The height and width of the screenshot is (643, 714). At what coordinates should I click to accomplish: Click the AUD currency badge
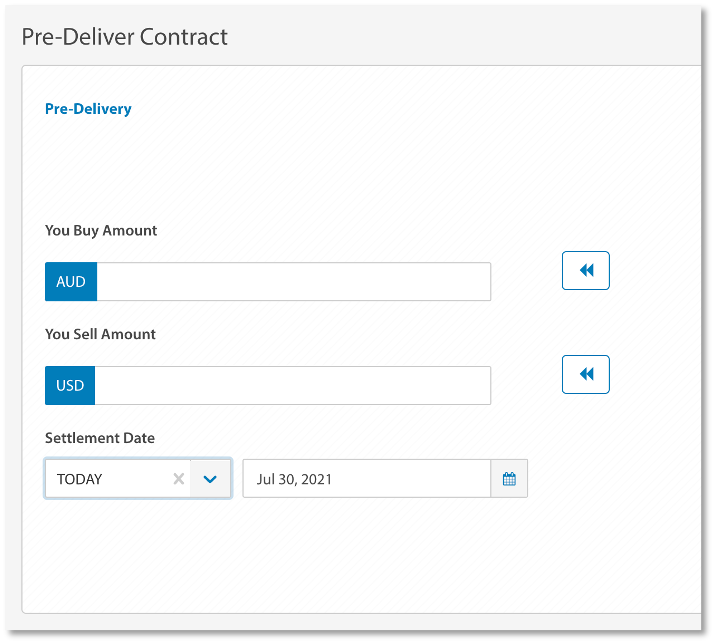[x=71, y=282]
